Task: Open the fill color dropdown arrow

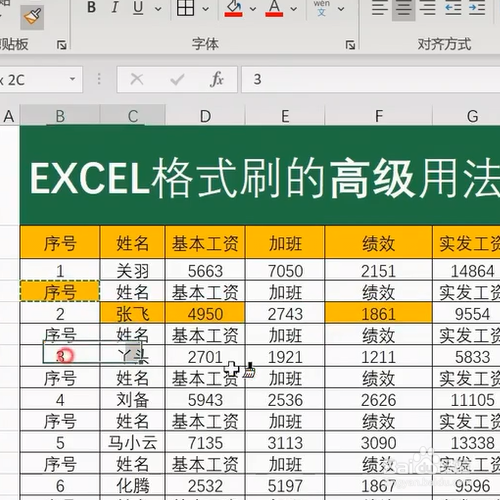Action: (253, 9)
